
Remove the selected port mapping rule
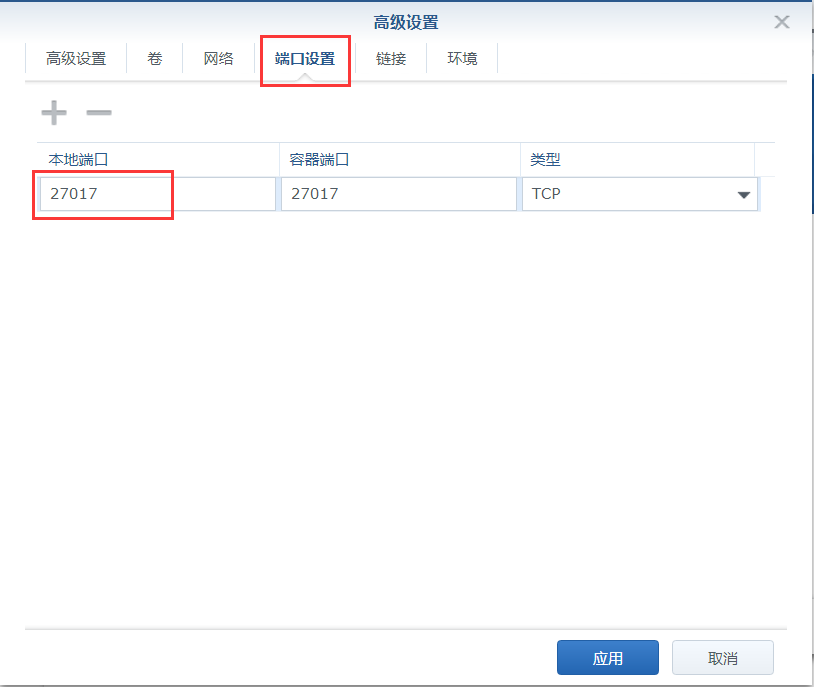[98, 111]
